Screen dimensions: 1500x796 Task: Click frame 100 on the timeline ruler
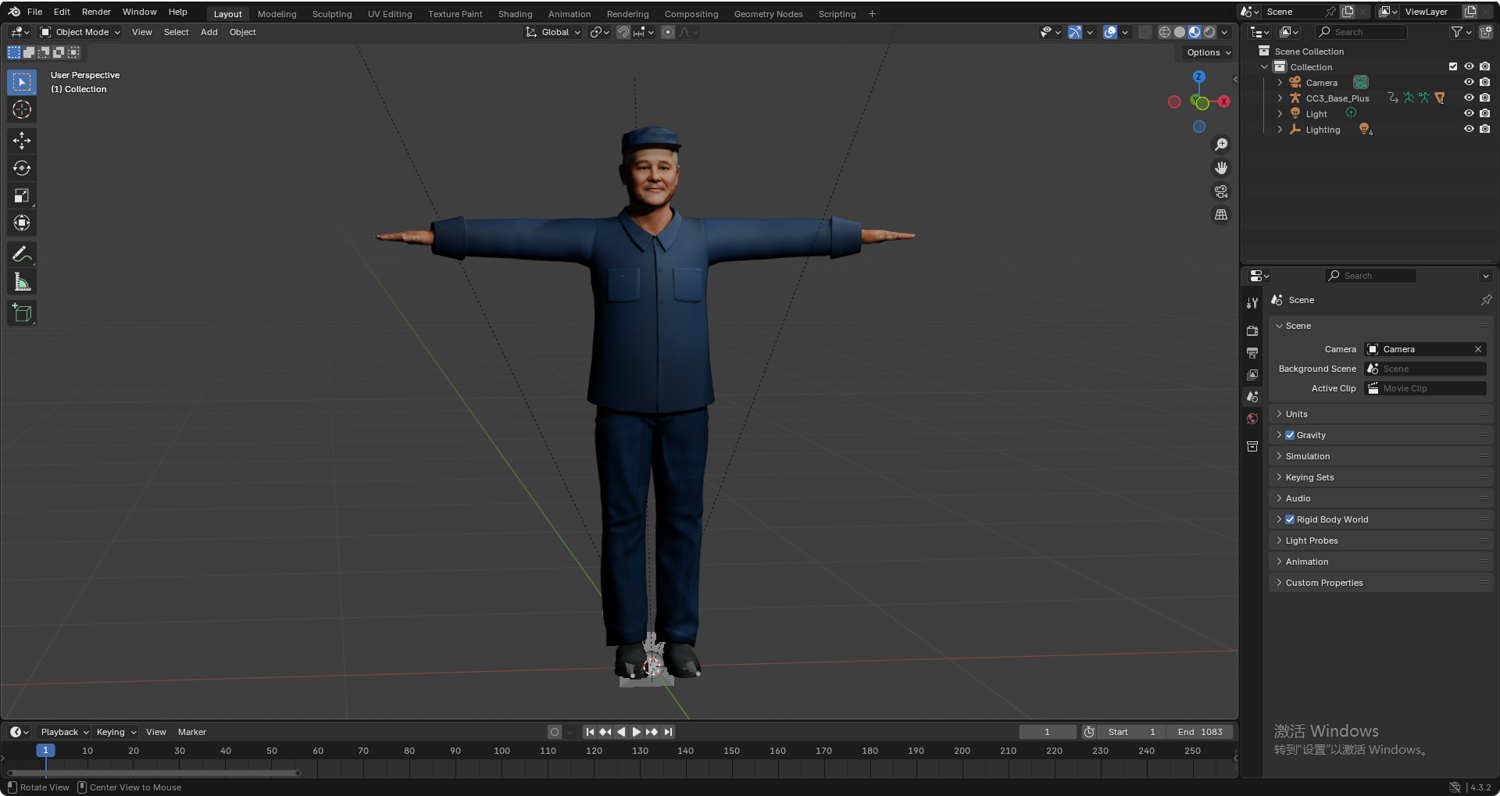[502, 751]
